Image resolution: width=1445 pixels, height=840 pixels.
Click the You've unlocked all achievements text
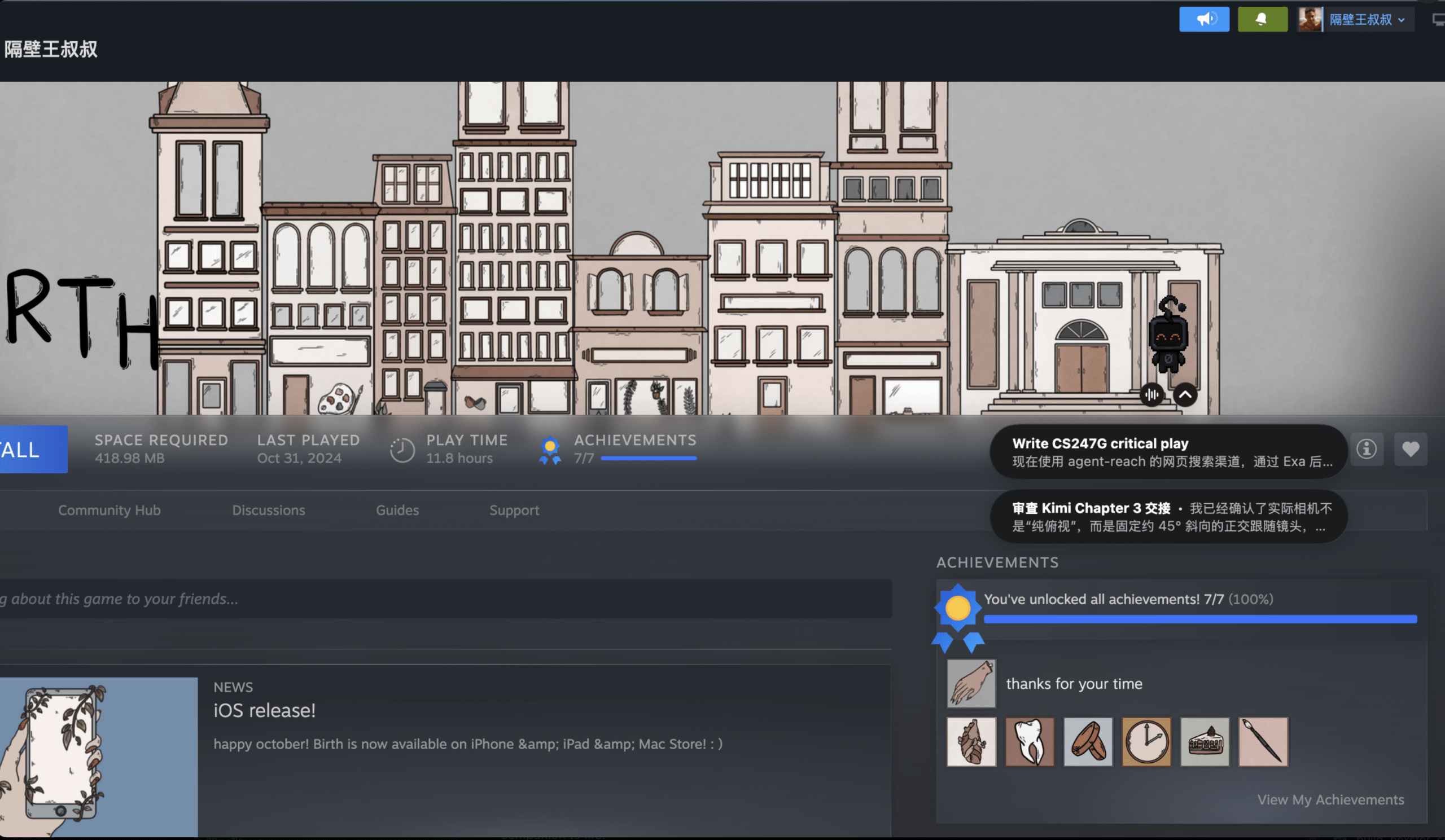pos(1128,599)
